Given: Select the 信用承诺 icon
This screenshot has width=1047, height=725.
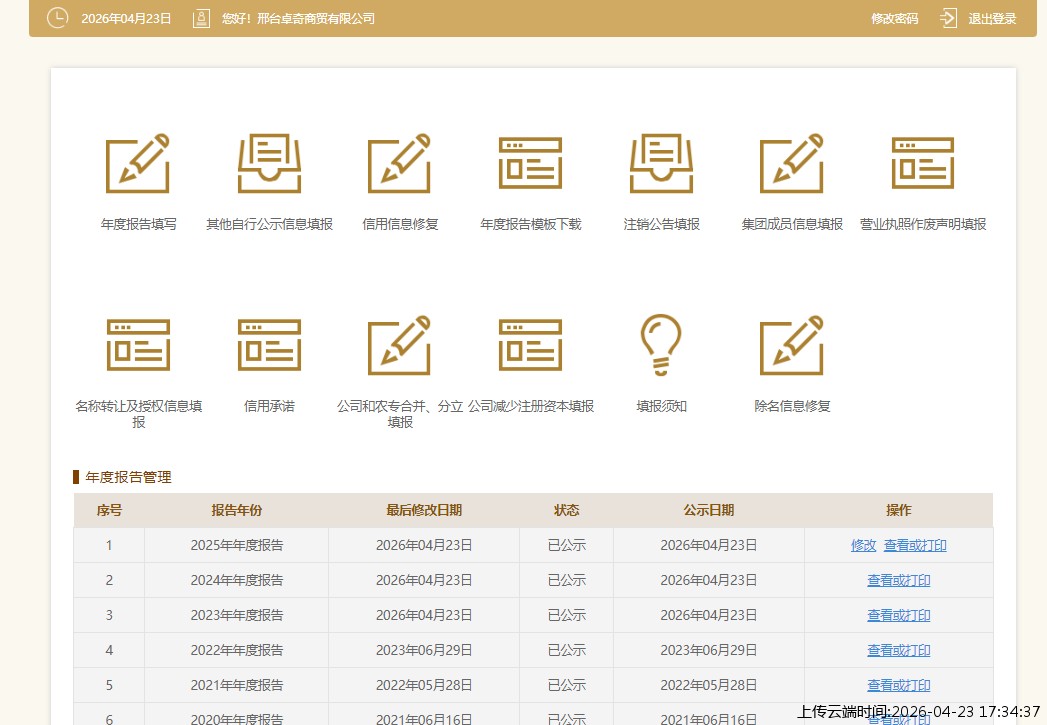Looking at the screenshot, I should tap(269, 346).
